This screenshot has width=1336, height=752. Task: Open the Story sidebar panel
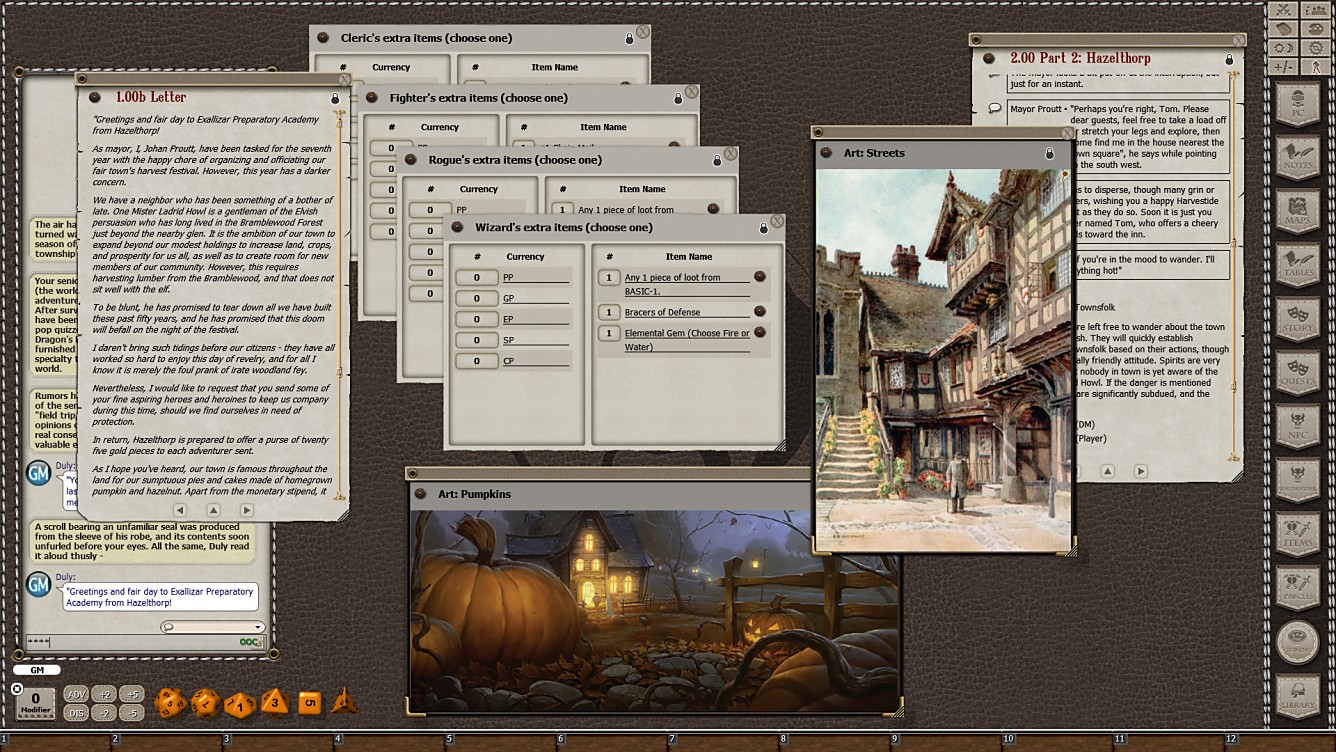1298,317
